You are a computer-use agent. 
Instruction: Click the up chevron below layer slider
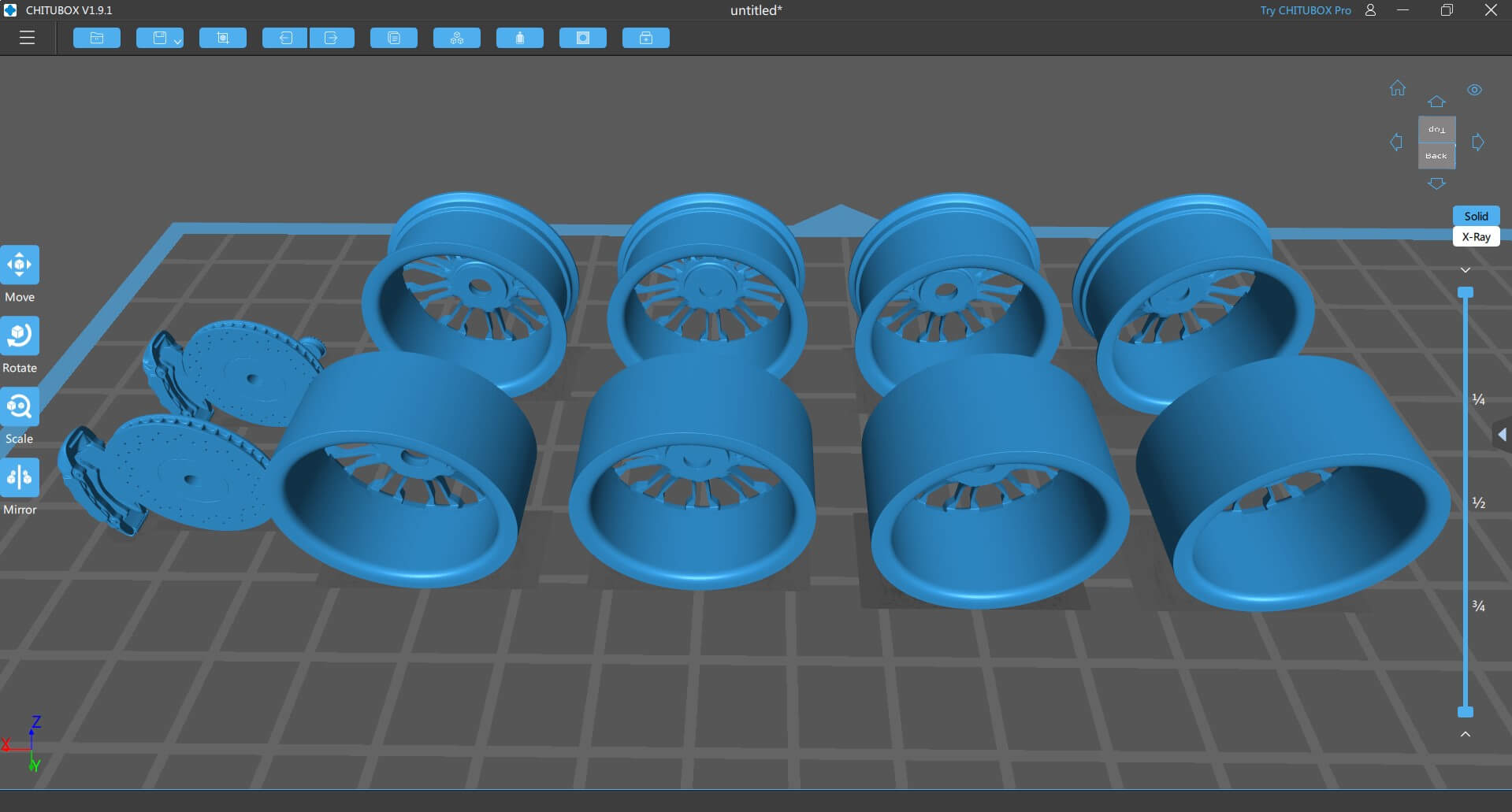pos(1466,734)
